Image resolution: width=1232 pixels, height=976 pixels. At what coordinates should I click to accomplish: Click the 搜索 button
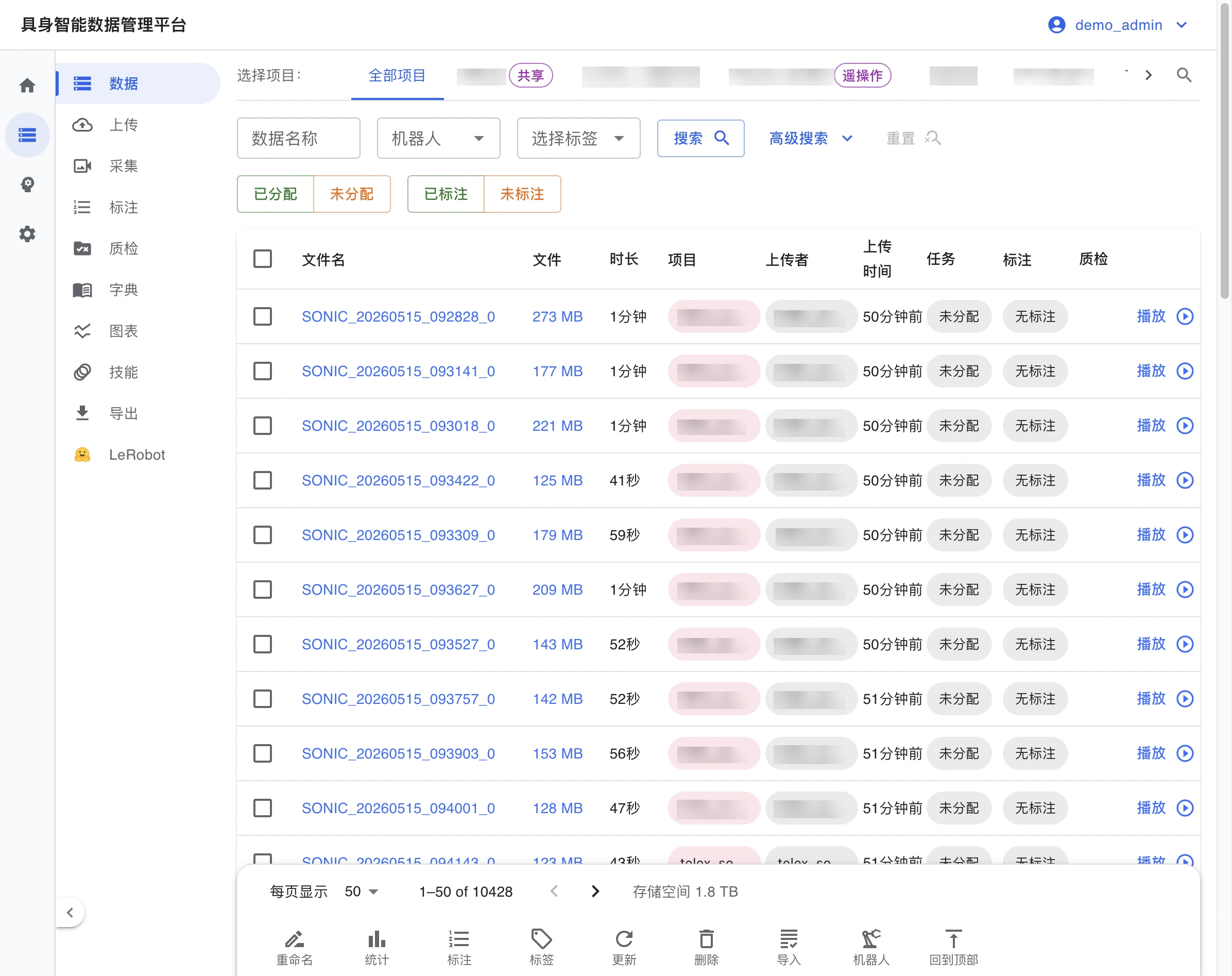tap(701, 138)
